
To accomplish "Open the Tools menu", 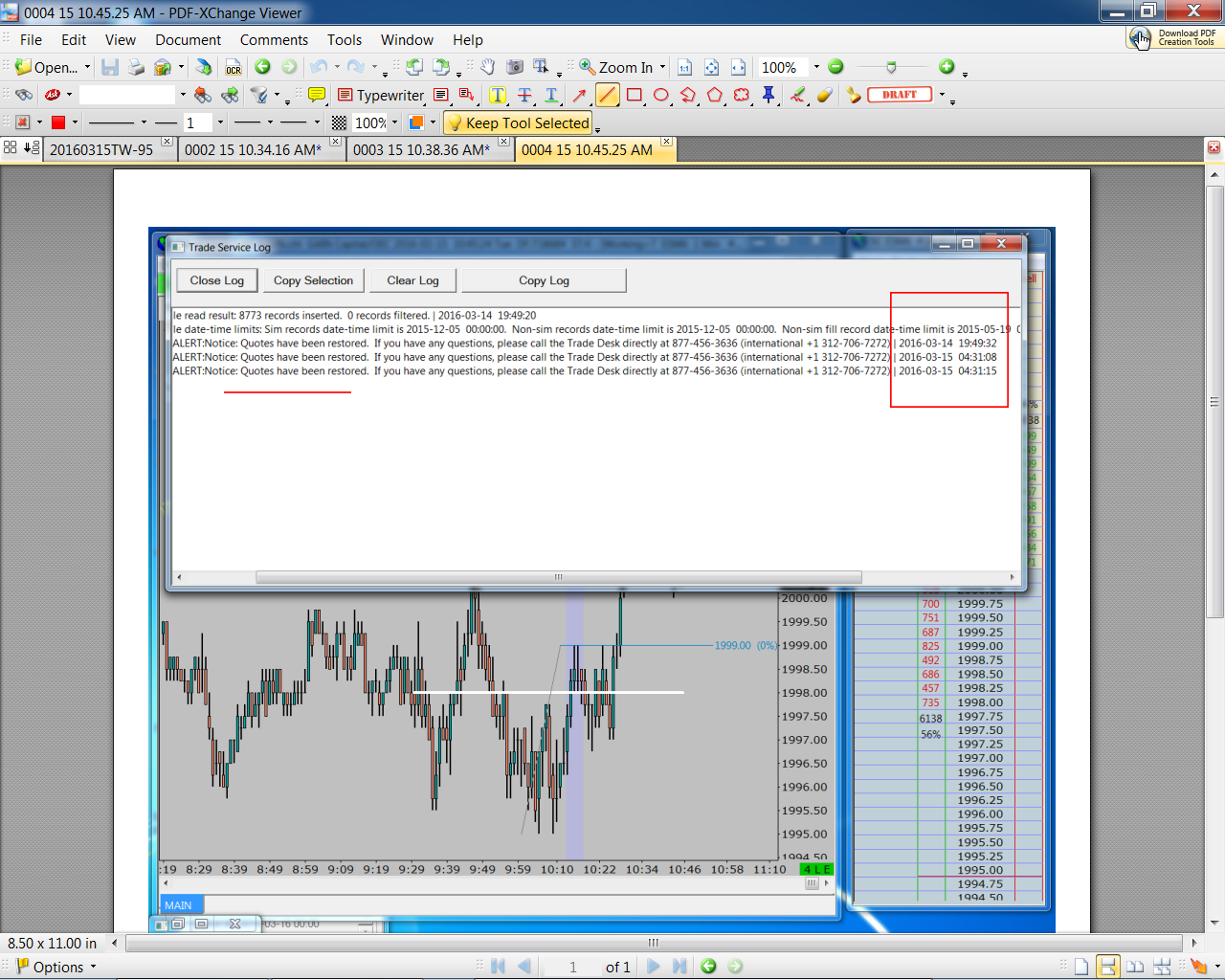I will click(345, 40).
